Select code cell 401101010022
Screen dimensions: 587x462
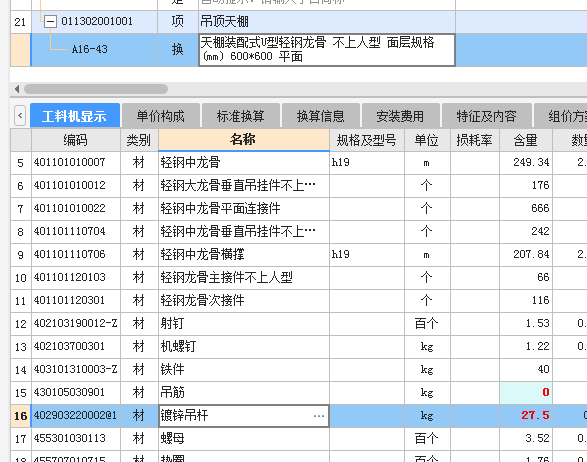(x=76, y=209)
